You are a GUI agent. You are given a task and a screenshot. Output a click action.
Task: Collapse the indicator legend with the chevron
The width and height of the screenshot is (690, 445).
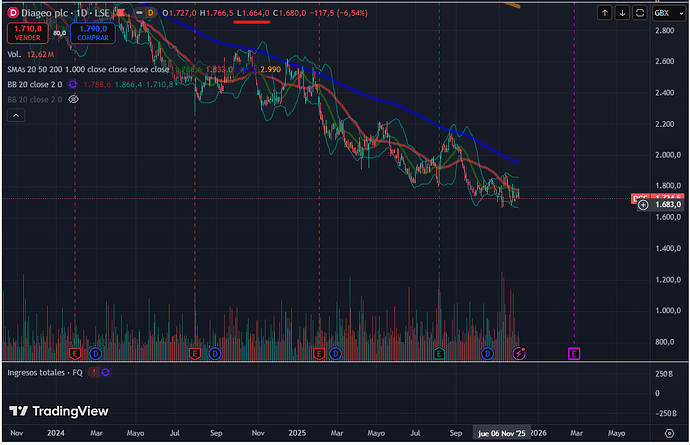tap(16, 115)
